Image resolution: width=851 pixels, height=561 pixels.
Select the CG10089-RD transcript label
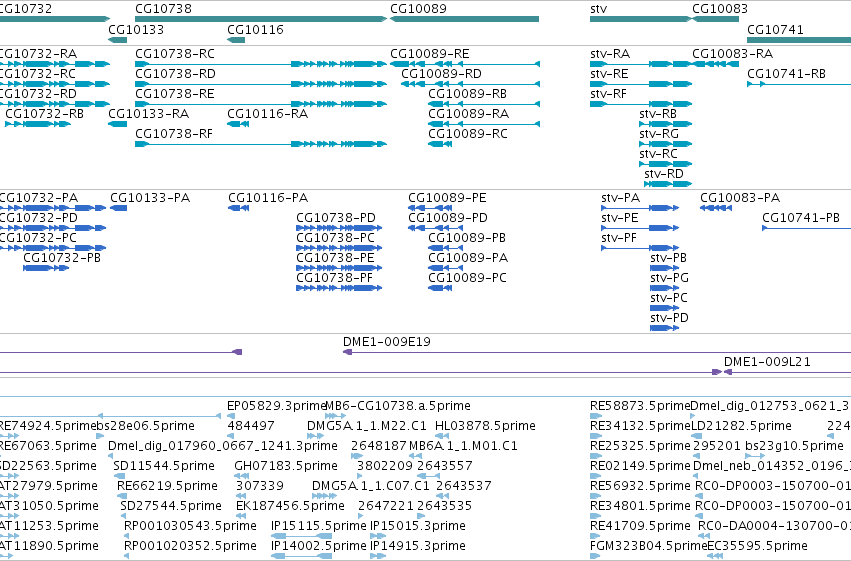point(441,74)
